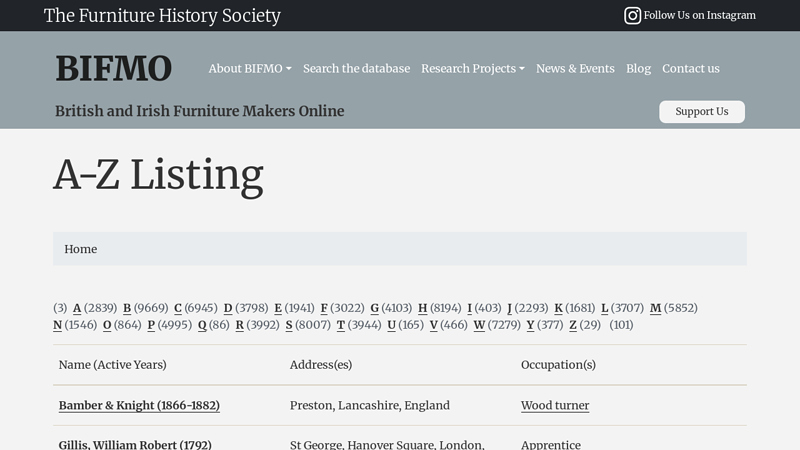Click 'Name (Active Years)' column header

[x=113, y=365]
